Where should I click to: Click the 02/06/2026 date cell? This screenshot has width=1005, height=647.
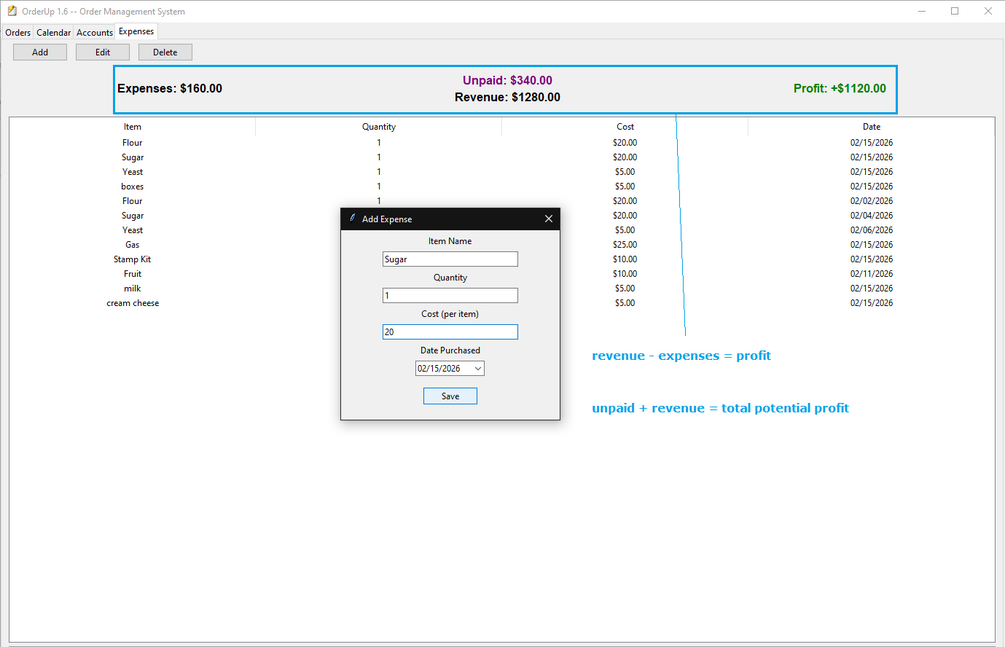click(871, 230)
